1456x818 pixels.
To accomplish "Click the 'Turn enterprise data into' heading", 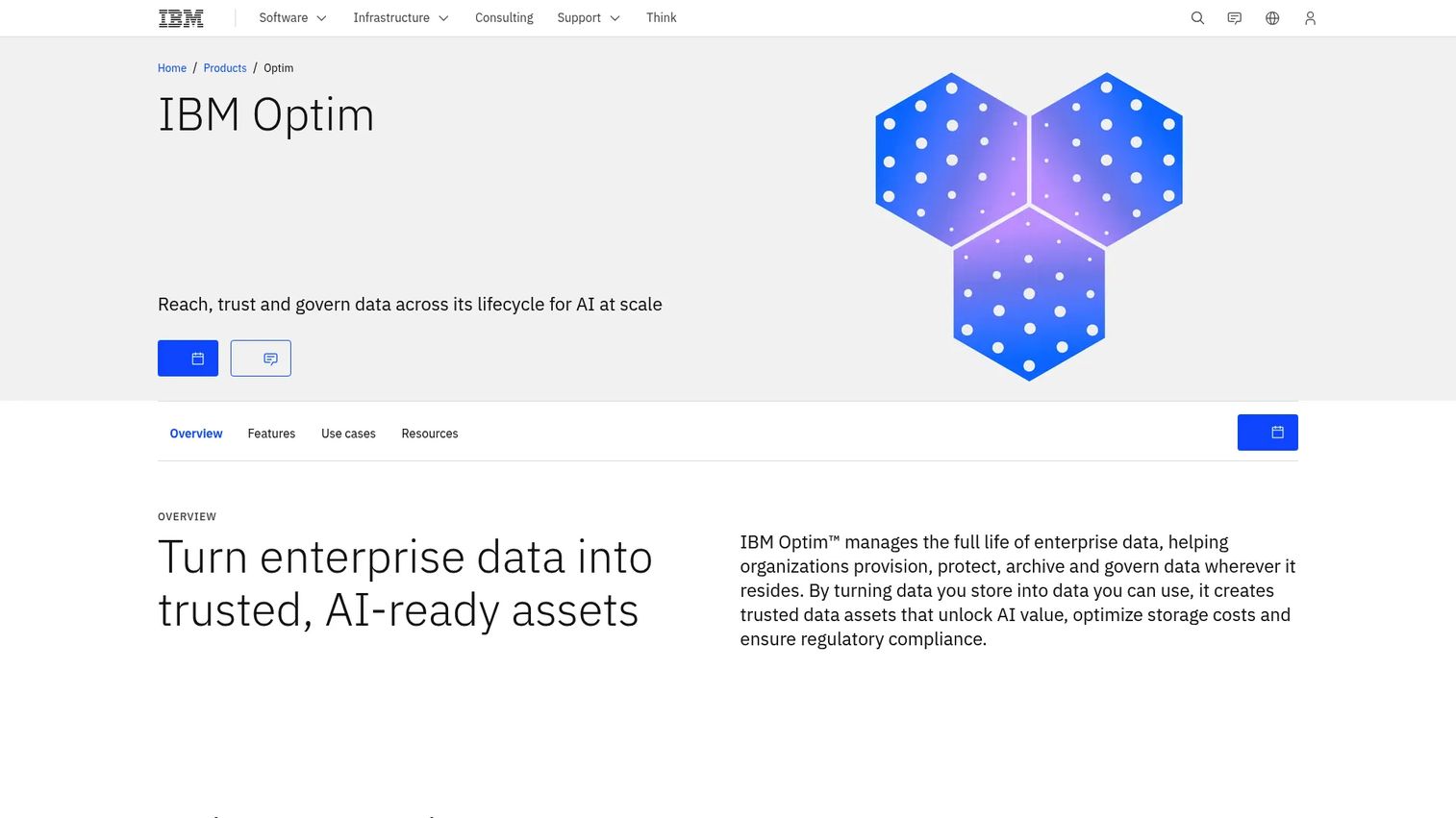I will coord(405,583).
